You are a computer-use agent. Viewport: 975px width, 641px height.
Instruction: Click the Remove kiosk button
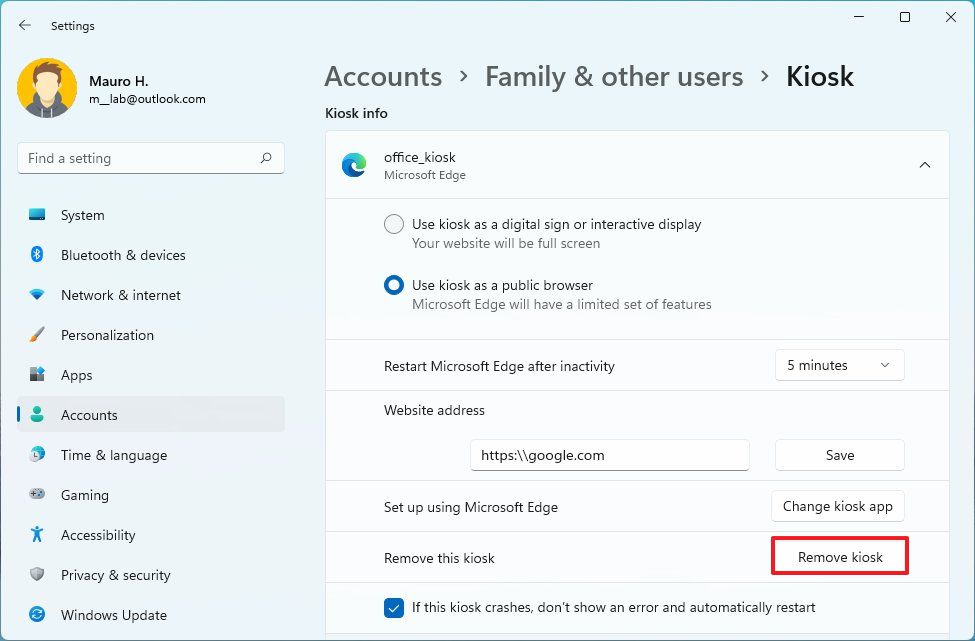tap(839, 556)
